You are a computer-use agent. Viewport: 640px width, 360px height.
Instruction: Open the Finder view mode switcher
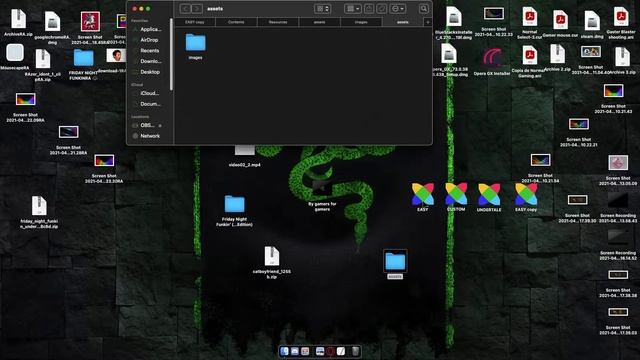click(322, 9)
